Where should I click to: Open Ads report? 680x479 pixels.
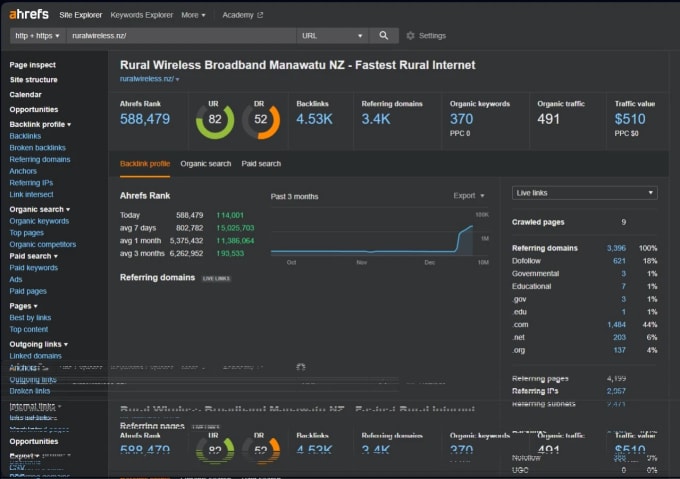(x=16, y=280)
